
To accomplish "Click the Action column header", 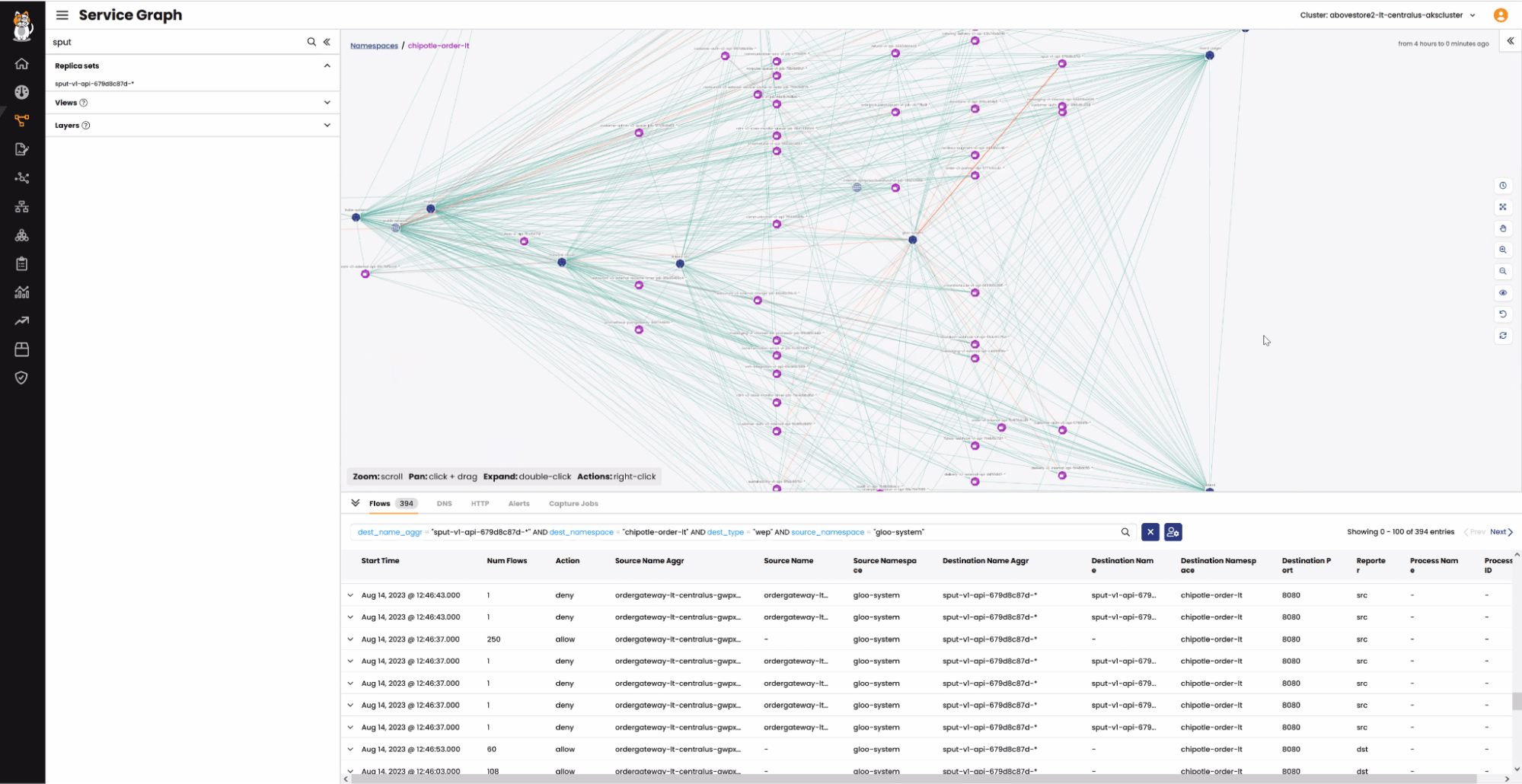I will click(x=567, y=561).
